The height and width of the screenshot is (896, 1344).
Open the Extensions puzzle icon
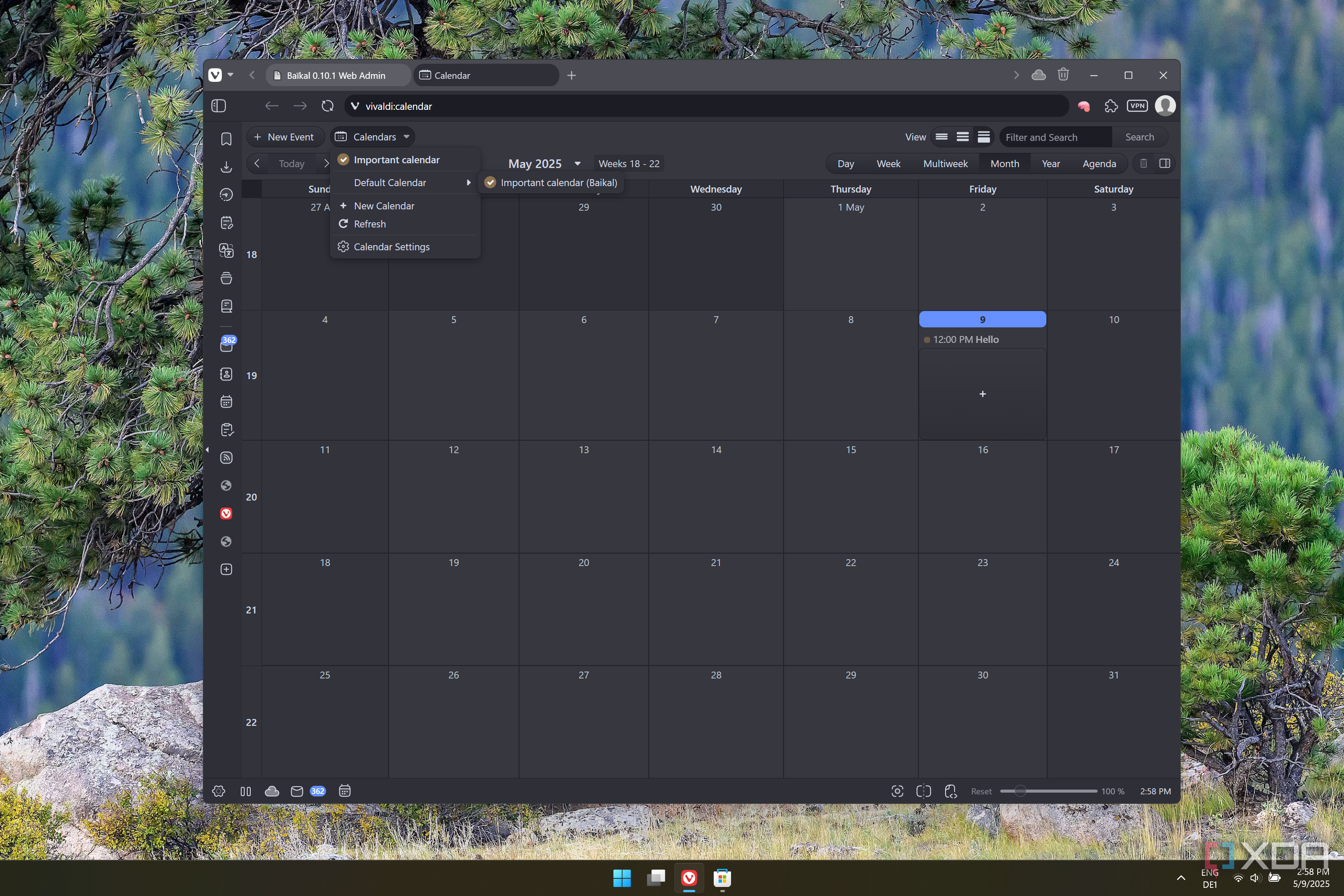(1111, 106)
